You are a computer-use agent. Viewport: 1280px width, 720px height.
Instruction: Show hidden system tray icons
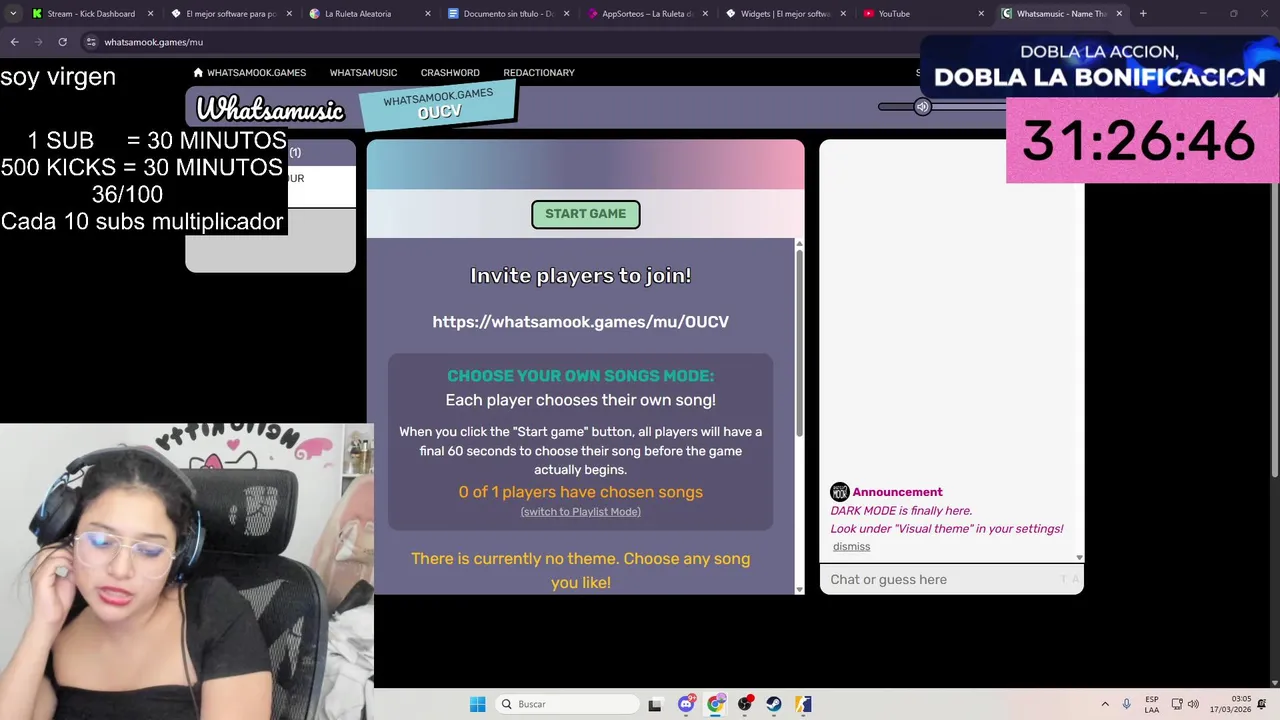click(1105, 704)
